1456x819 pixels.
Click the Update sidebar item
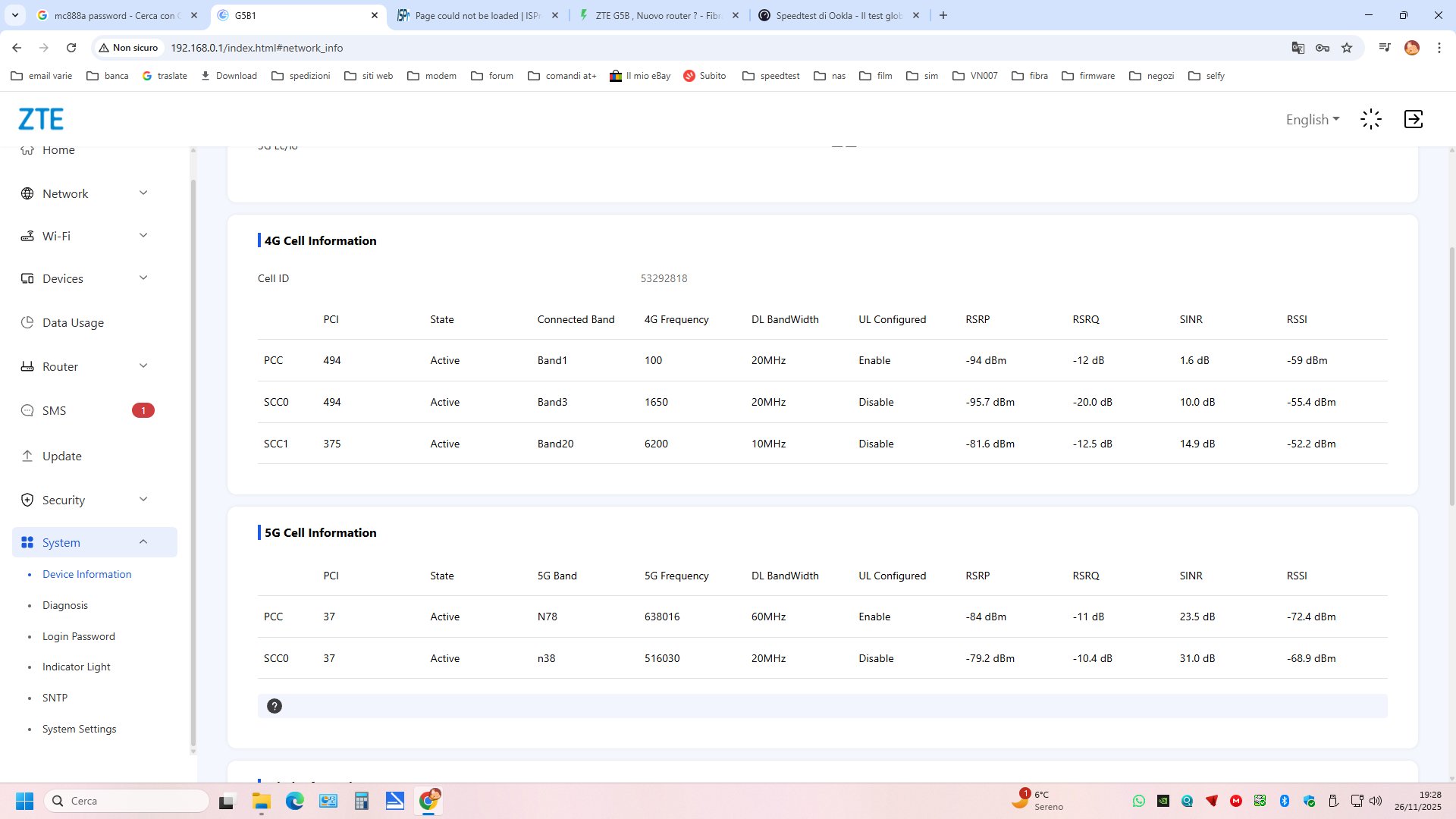[61, 456]
